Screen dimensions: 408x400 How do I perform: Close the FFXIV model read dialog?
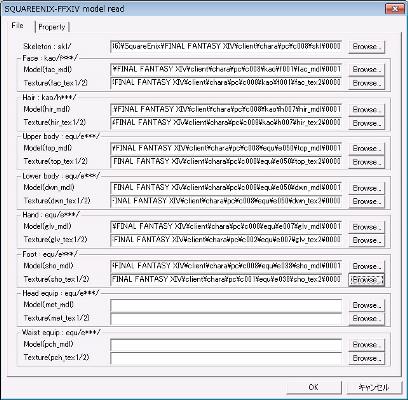pyautogui.click(x=395, y=9)
